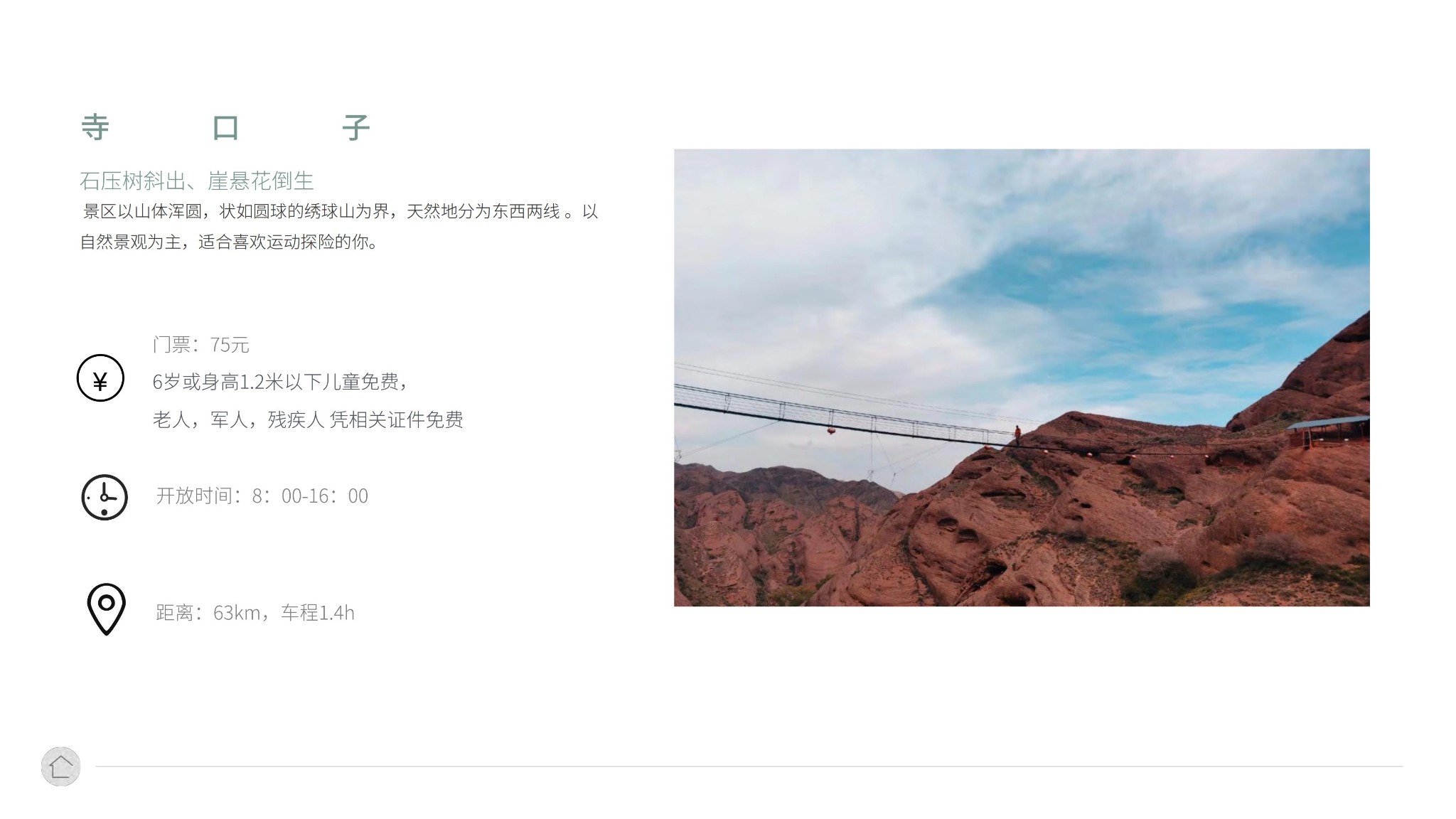Click the second description line 自然景观为主
1456x819 pixels.
click(x=230, y=242)
